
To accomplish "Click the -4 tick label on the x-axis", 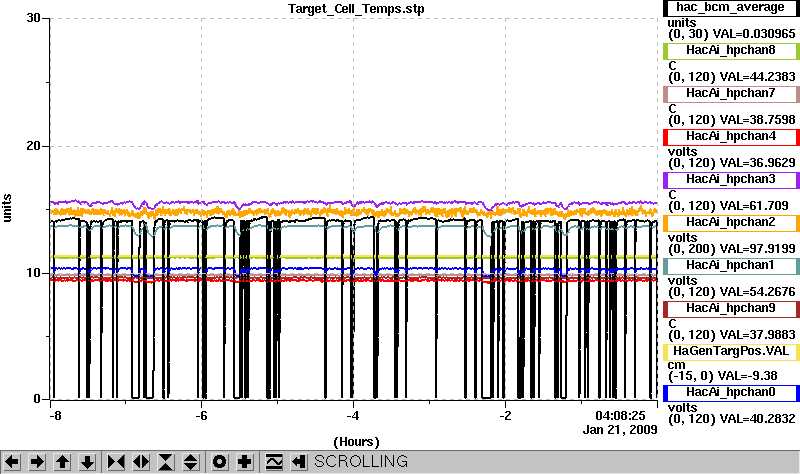I will (x=353, y=416).
